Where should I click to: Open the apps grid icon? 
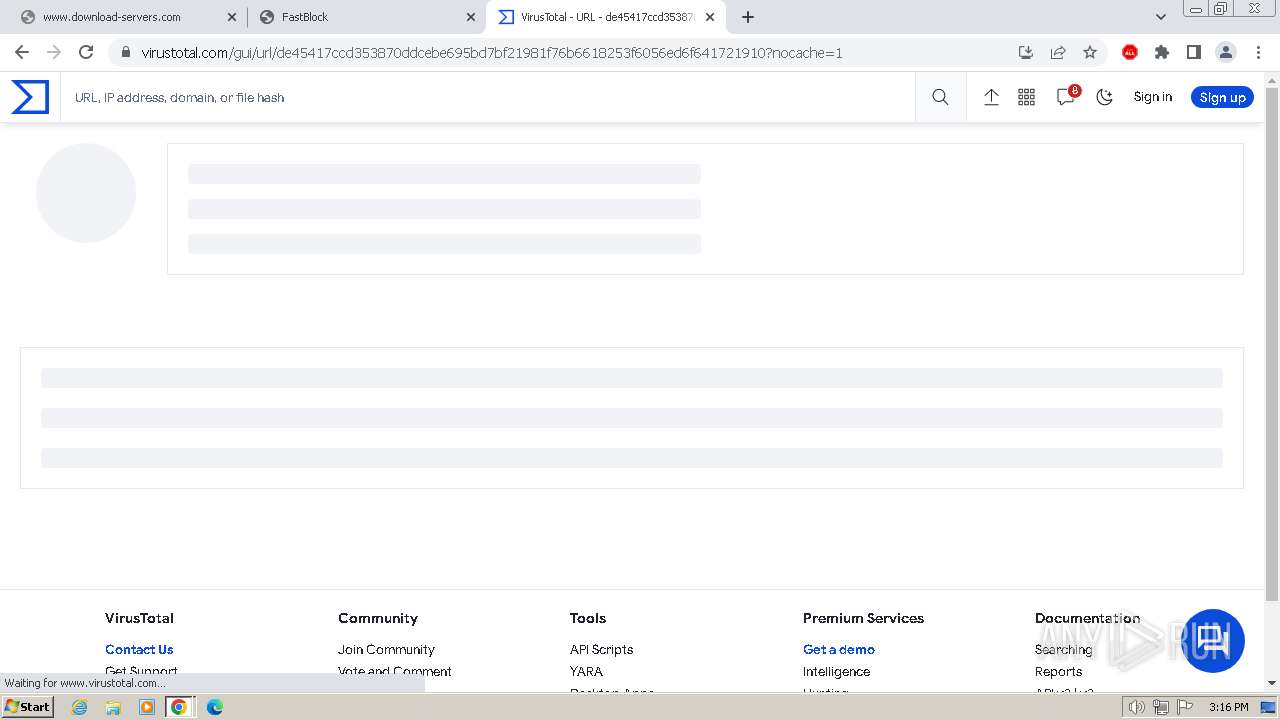(x=1026, y=97)
